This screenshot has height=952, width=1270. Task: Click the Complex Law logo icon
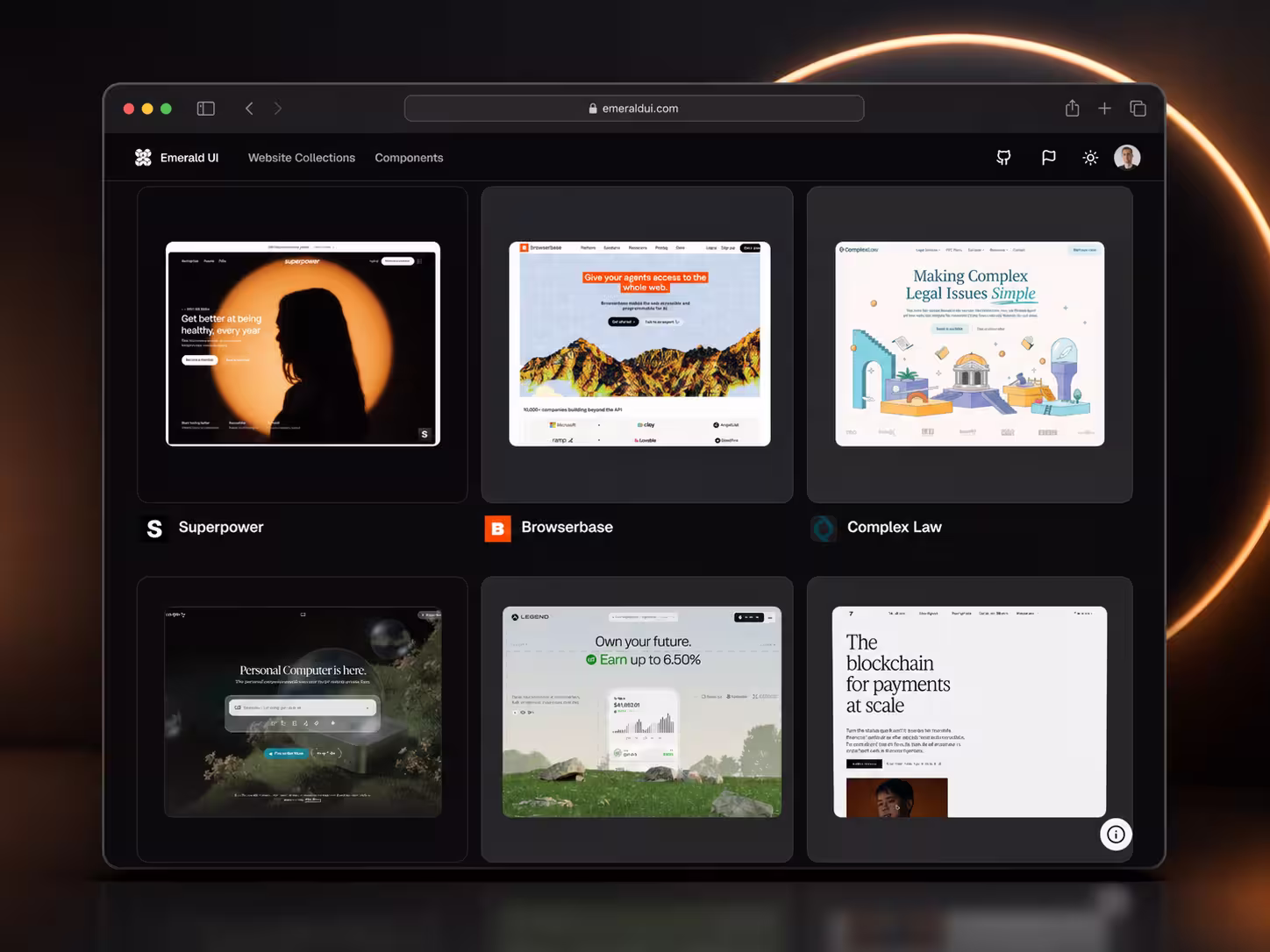pos(824,529)
